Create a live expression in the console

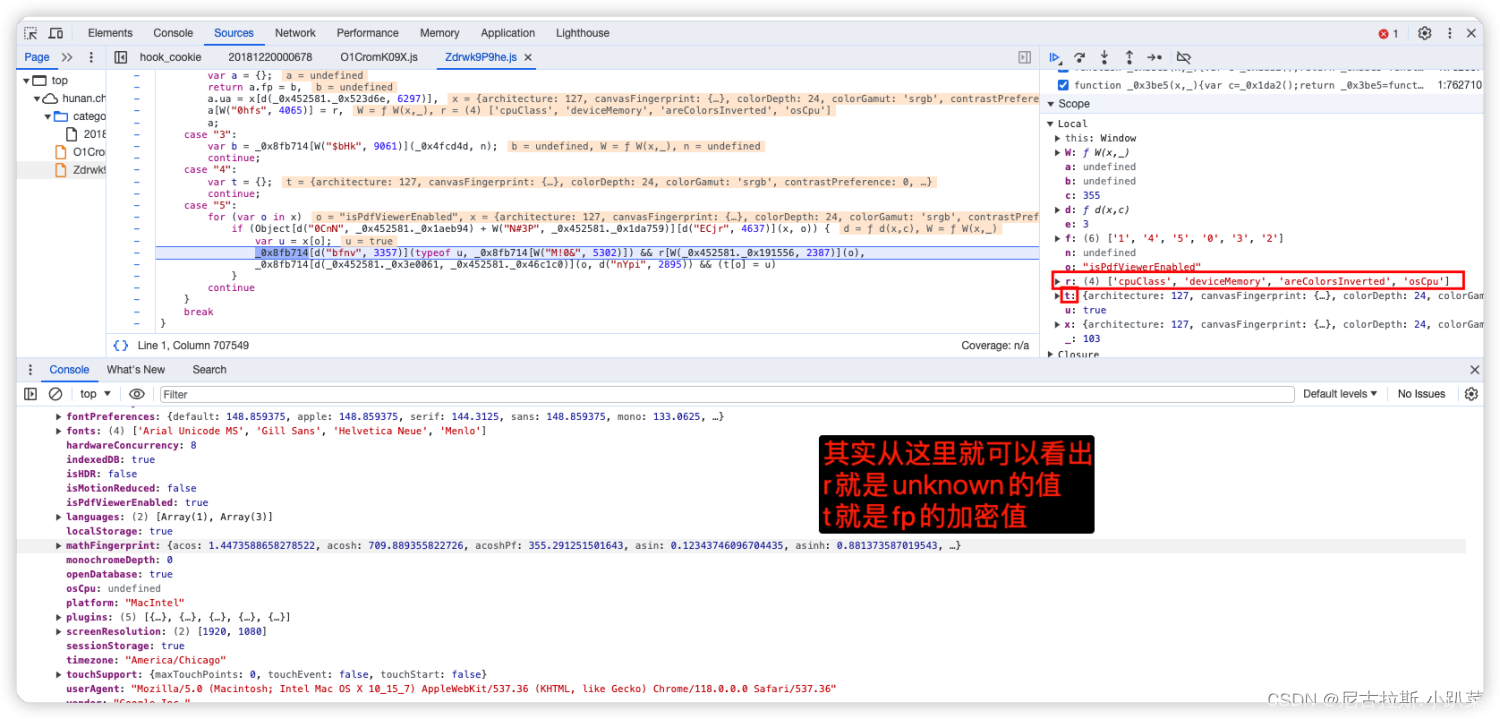coord(137,393)
